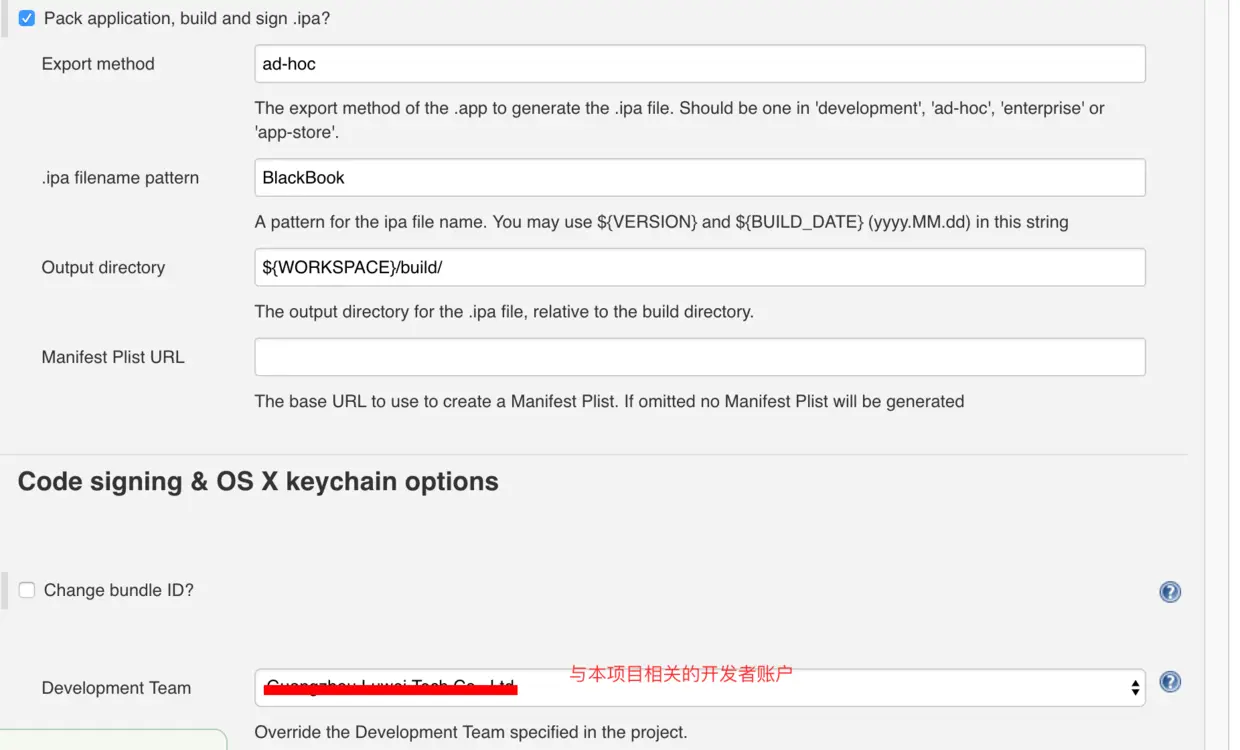Image resolution: width=1240 pixels, height=750 pixels.
Task: Click the 'Code signing & OS X keychain options' heading
Action: [258, 482]
